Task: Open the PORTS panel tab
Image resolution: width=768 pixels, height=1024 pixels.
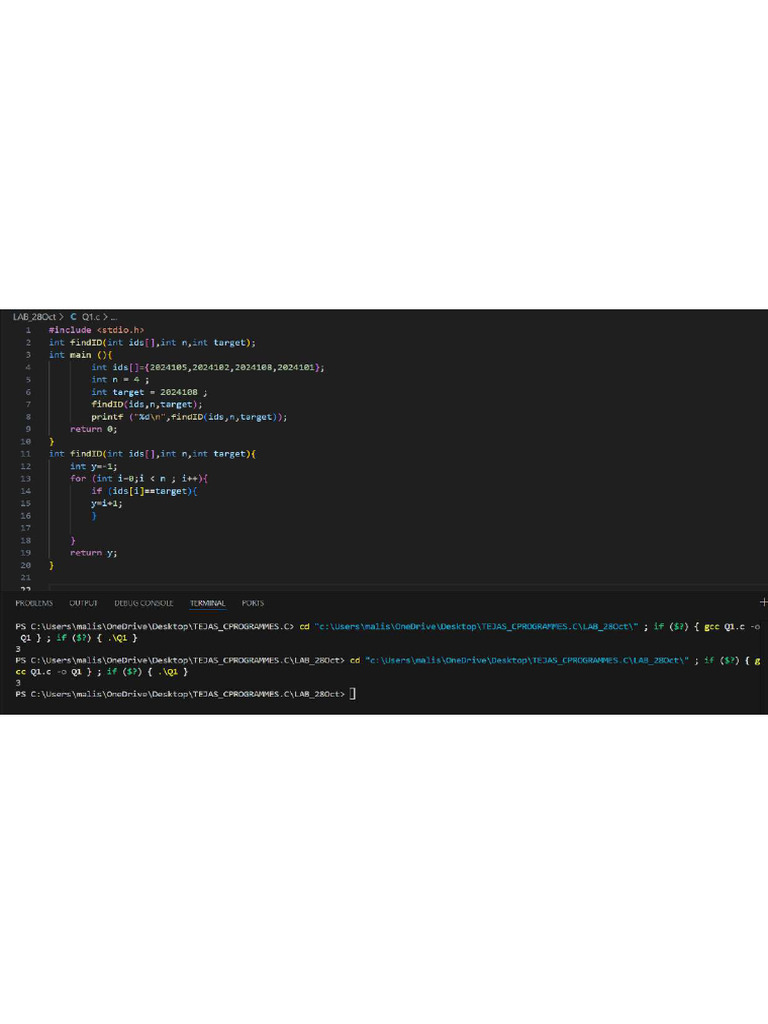Action: click(x=253, y=603)
